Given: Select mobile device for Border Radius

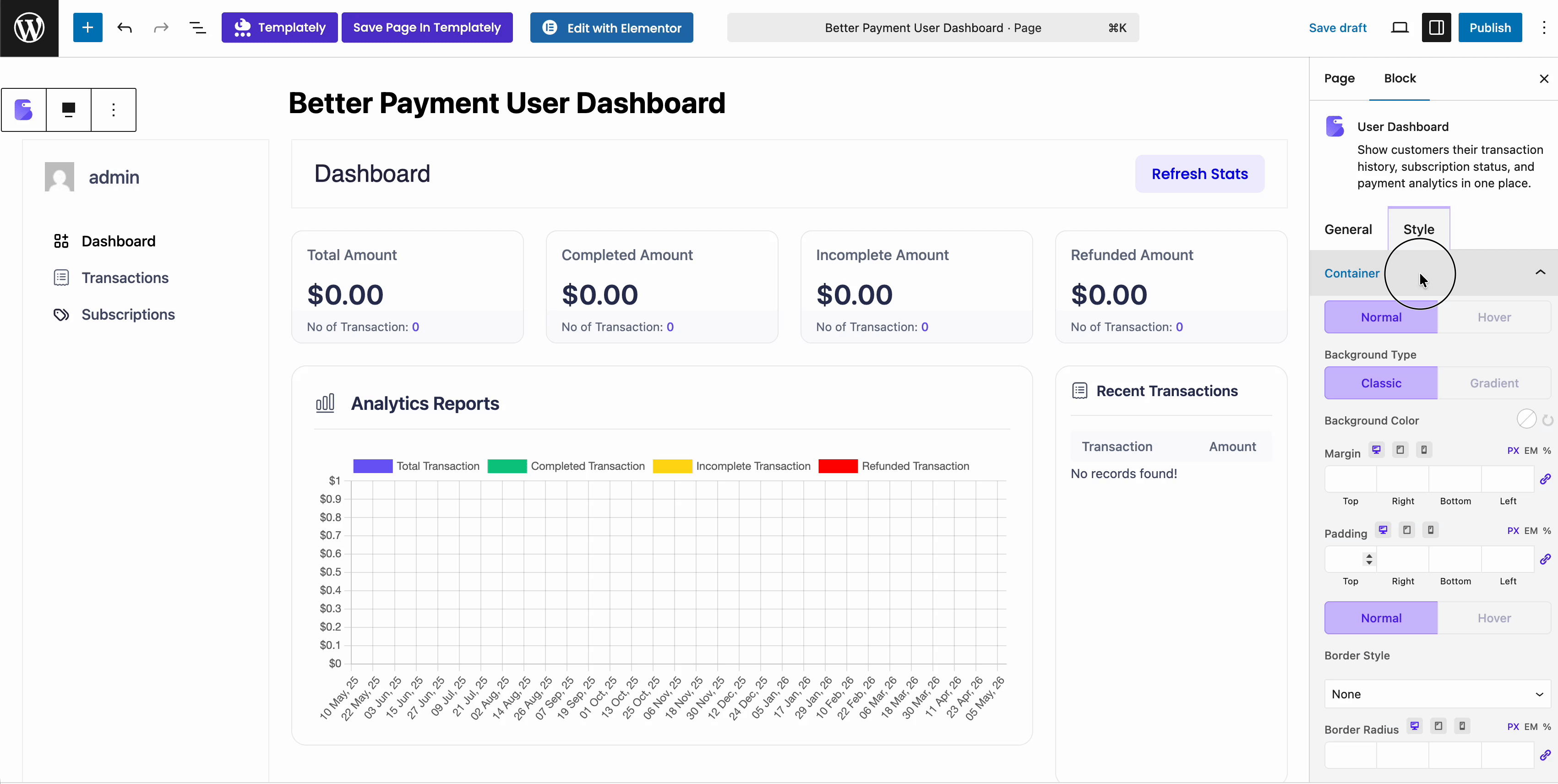Looking at the screenshot, I should click(x=1462, y=726).
